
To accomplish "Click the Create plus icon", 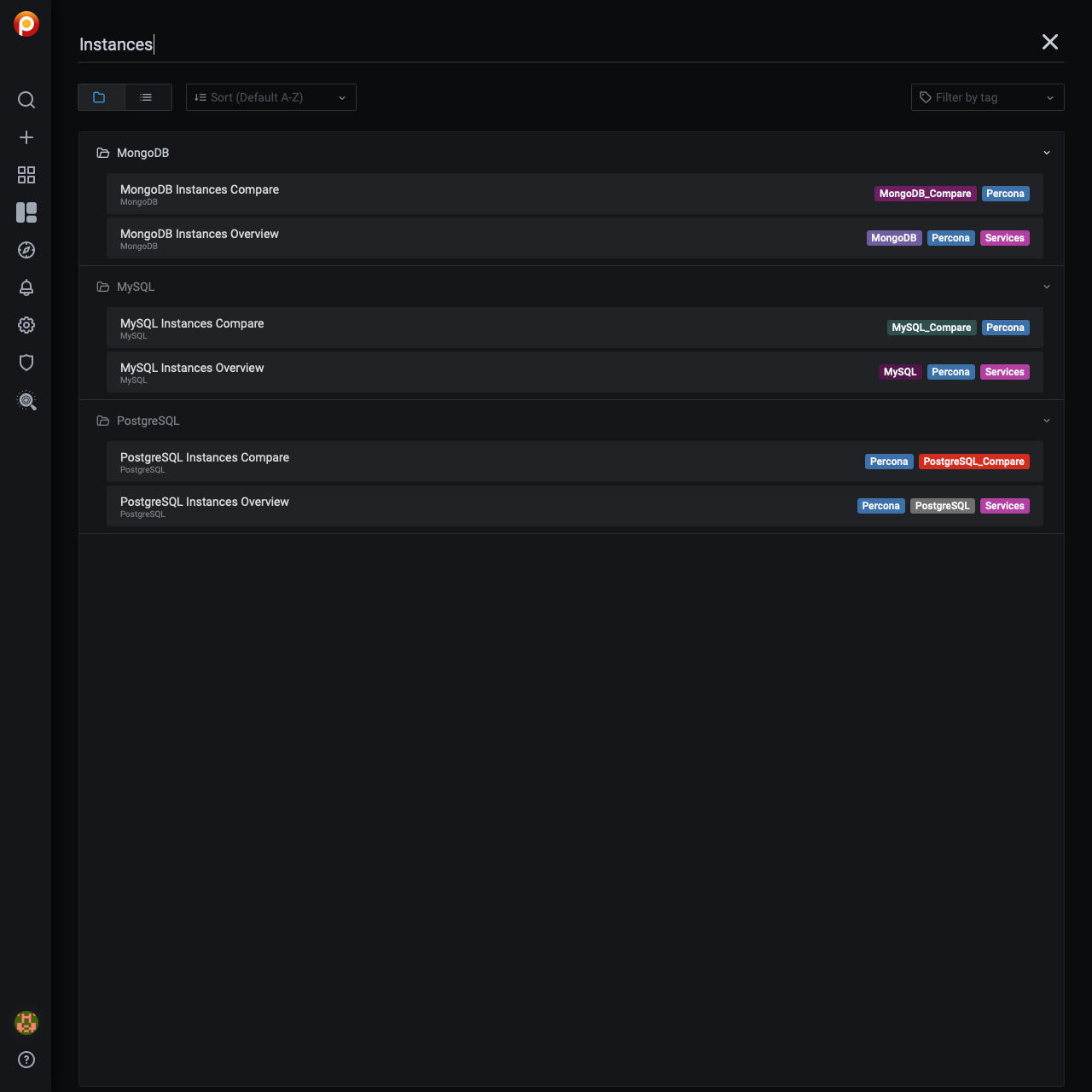I will tap(26, 137).
